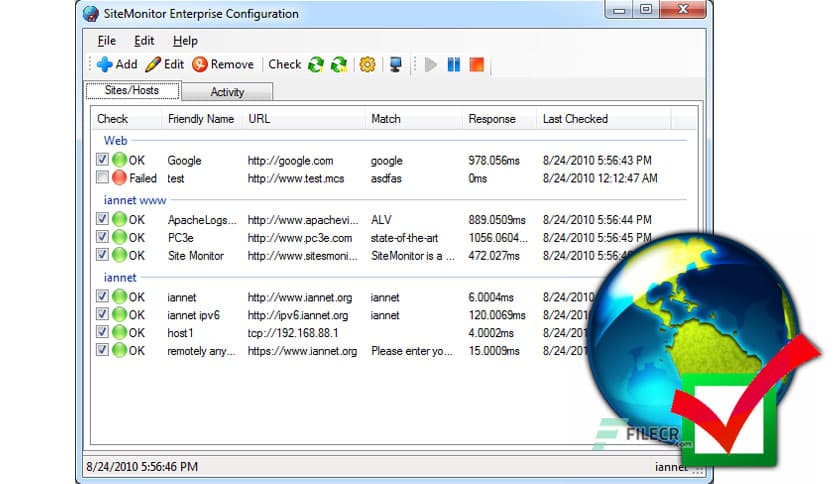This screenshot has width=836, height=484.
Task: Uncheck the iannet ipv6 checkbox
Action: (102, 314)
